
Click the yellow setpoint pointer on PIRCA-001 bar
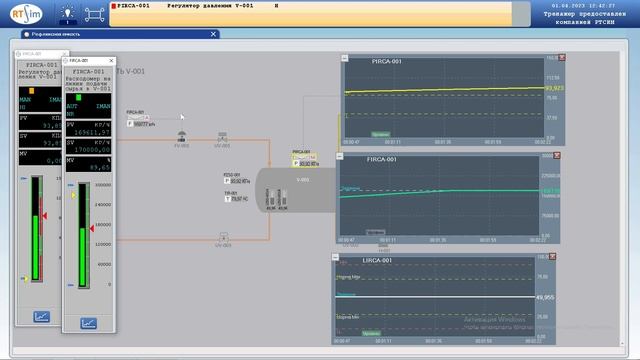pos(26,279)
